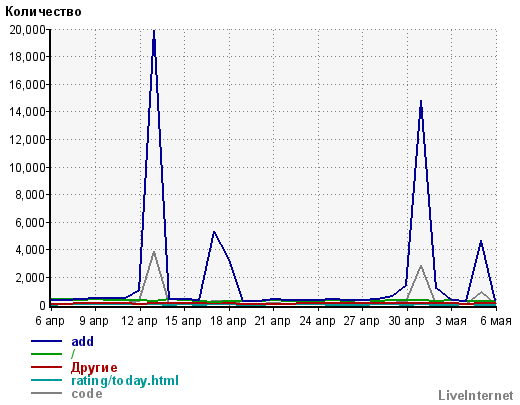Click the green '/' legend line swatch
Viewport: 520px width, 405px height.
(x=46, y=354)
